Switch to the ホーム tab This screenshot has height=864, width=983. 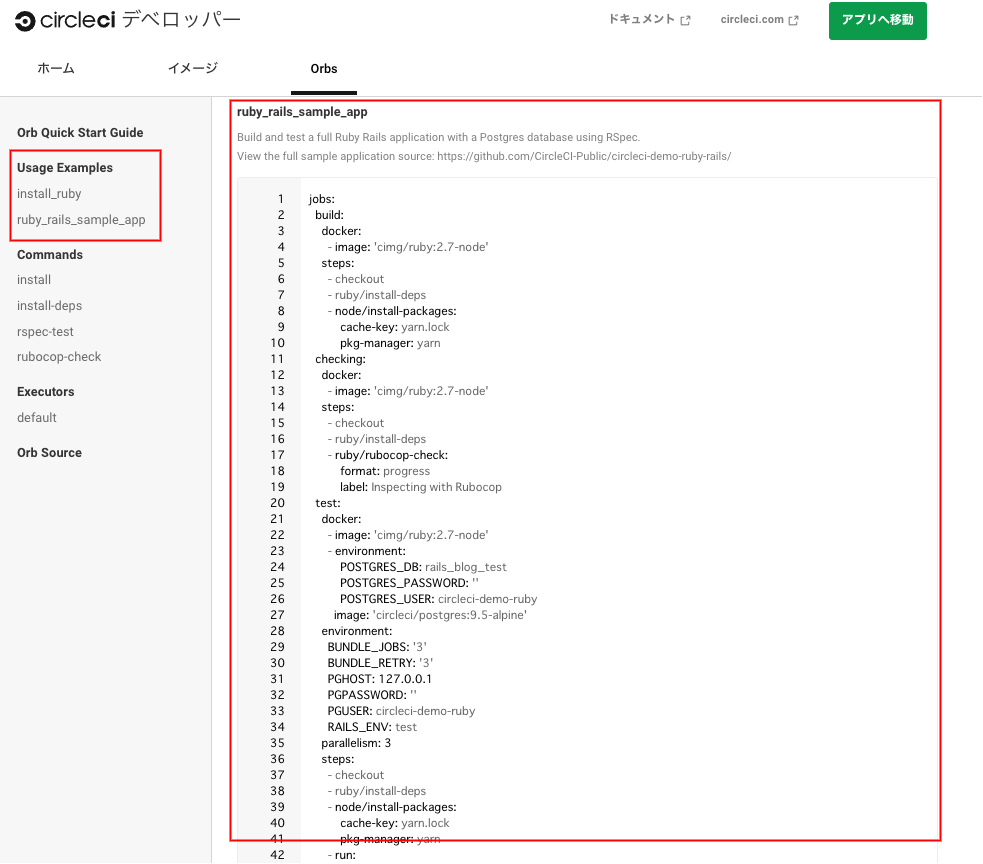56,68
